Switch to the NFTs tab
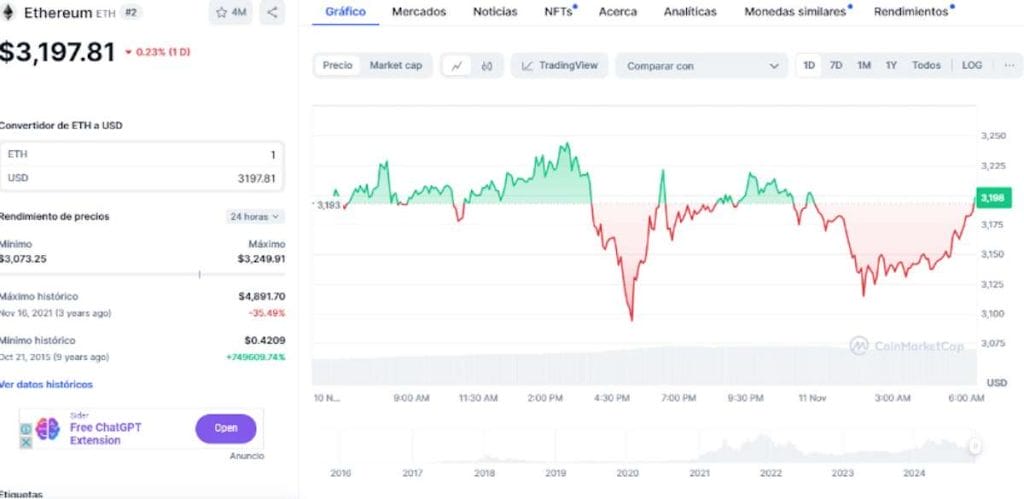This screenshot has height=499, width=1024. (x=560, y=12)
